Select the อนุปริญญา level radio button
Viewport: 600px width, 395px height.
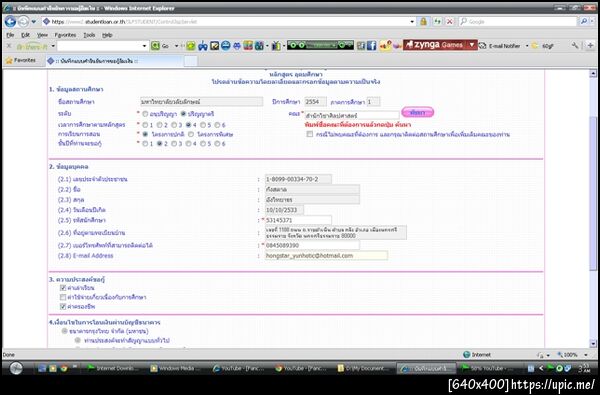coord(145,114)
